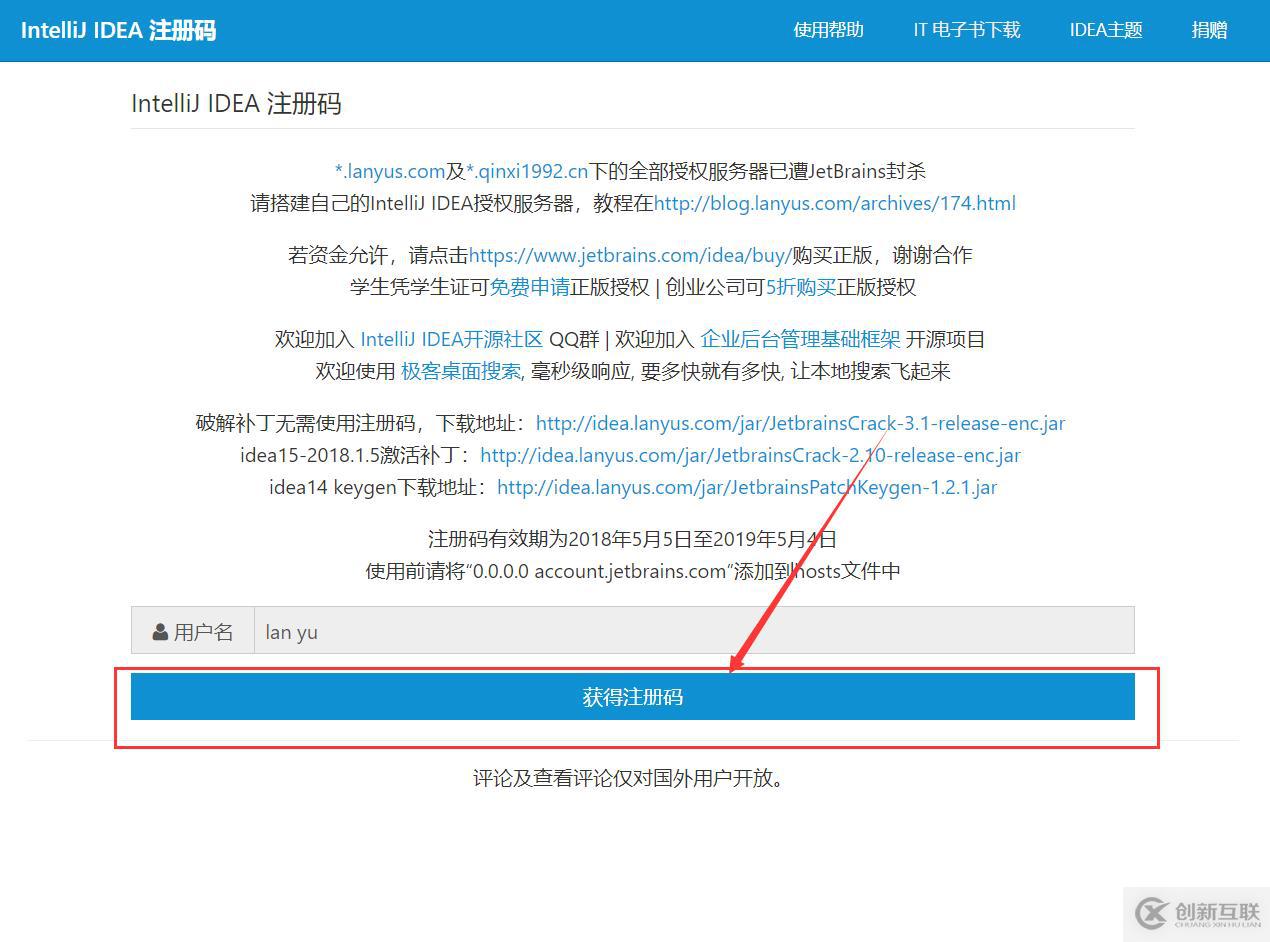Viewport: 1270px width, 942px height.
Task: Open the 使用帮助 nav item
Action: pyautogui.click(x=828, y=30)
